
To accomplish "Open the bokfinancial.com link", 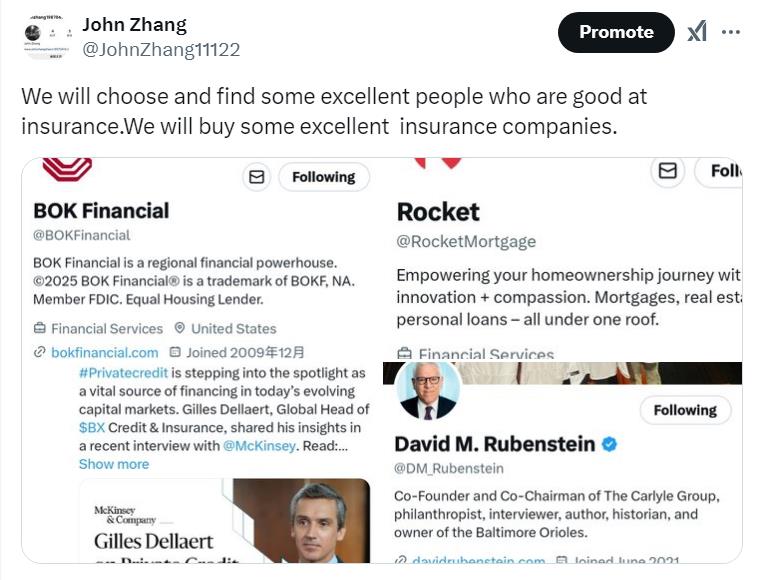I will (104, 352).
